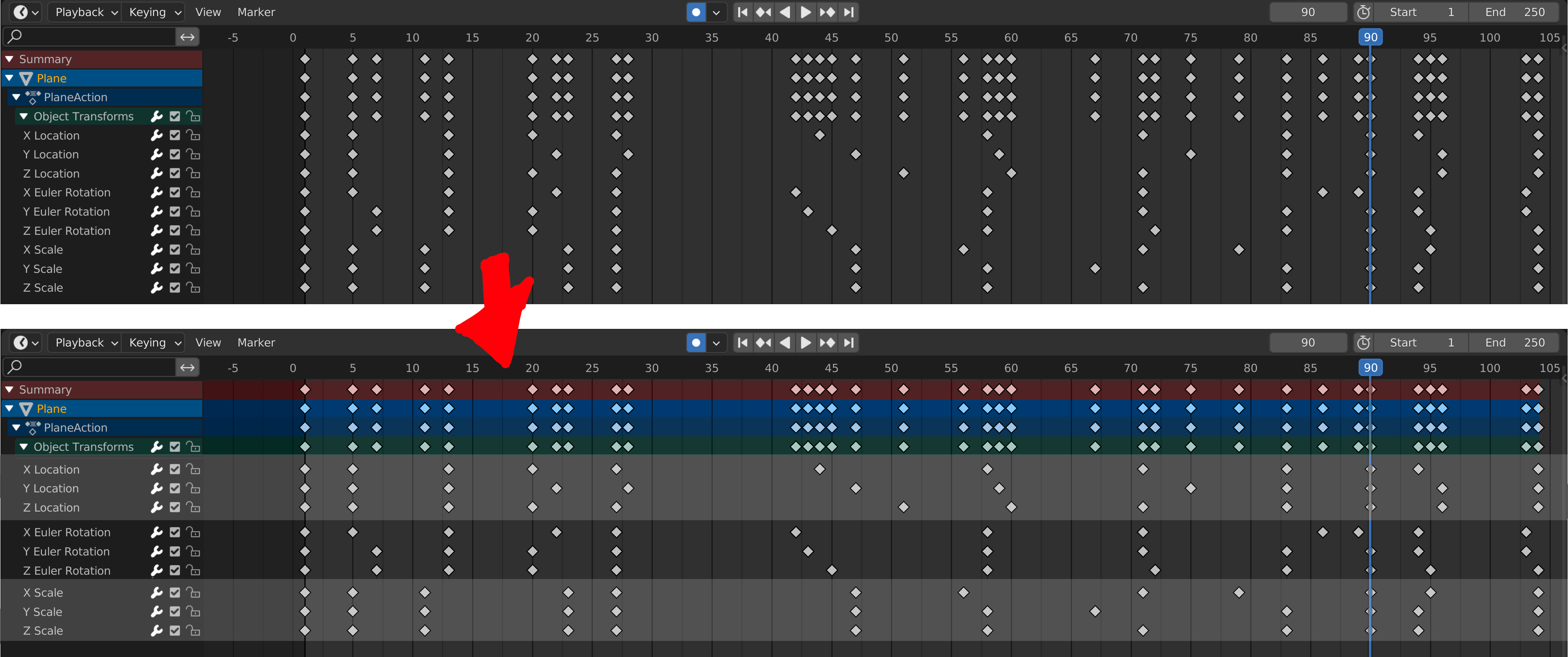Viewport: 1568px width, 657px height.
Task: Toggle auto keying record button in bottom timeline
Action: [696, 343]
